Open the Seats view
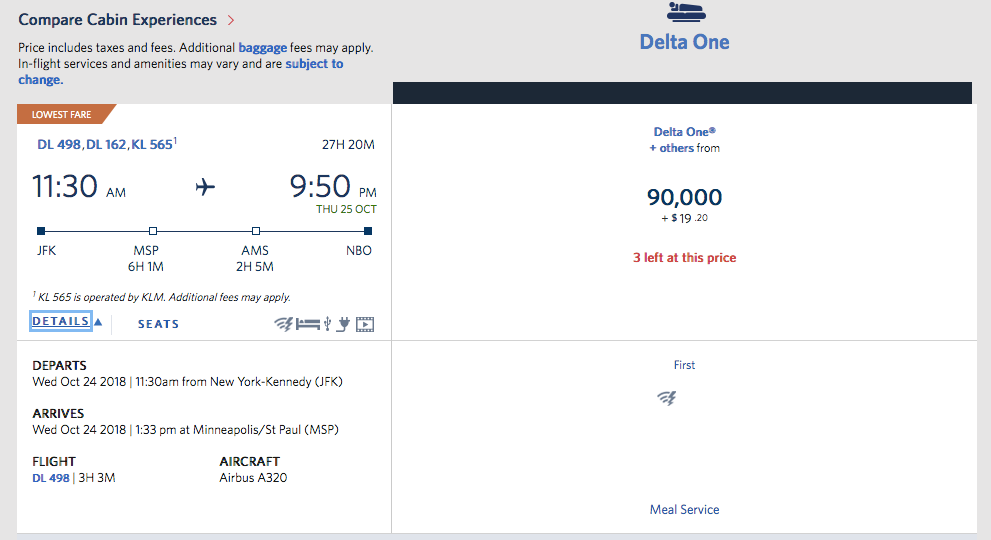The height and width of the screenshot is (540, 991). [x=158, y=324]
